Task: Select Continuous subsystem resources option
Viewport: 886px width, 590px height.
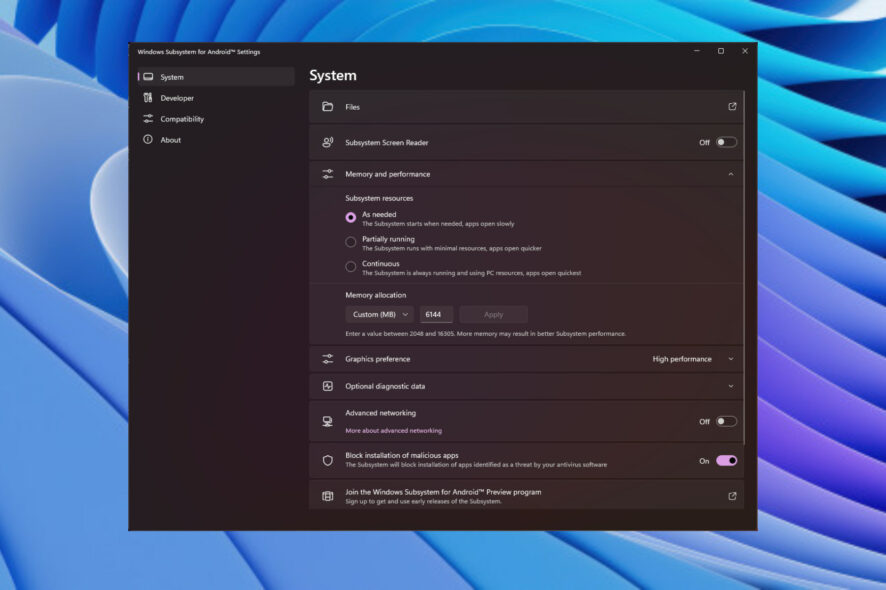Action: [351, 267]
